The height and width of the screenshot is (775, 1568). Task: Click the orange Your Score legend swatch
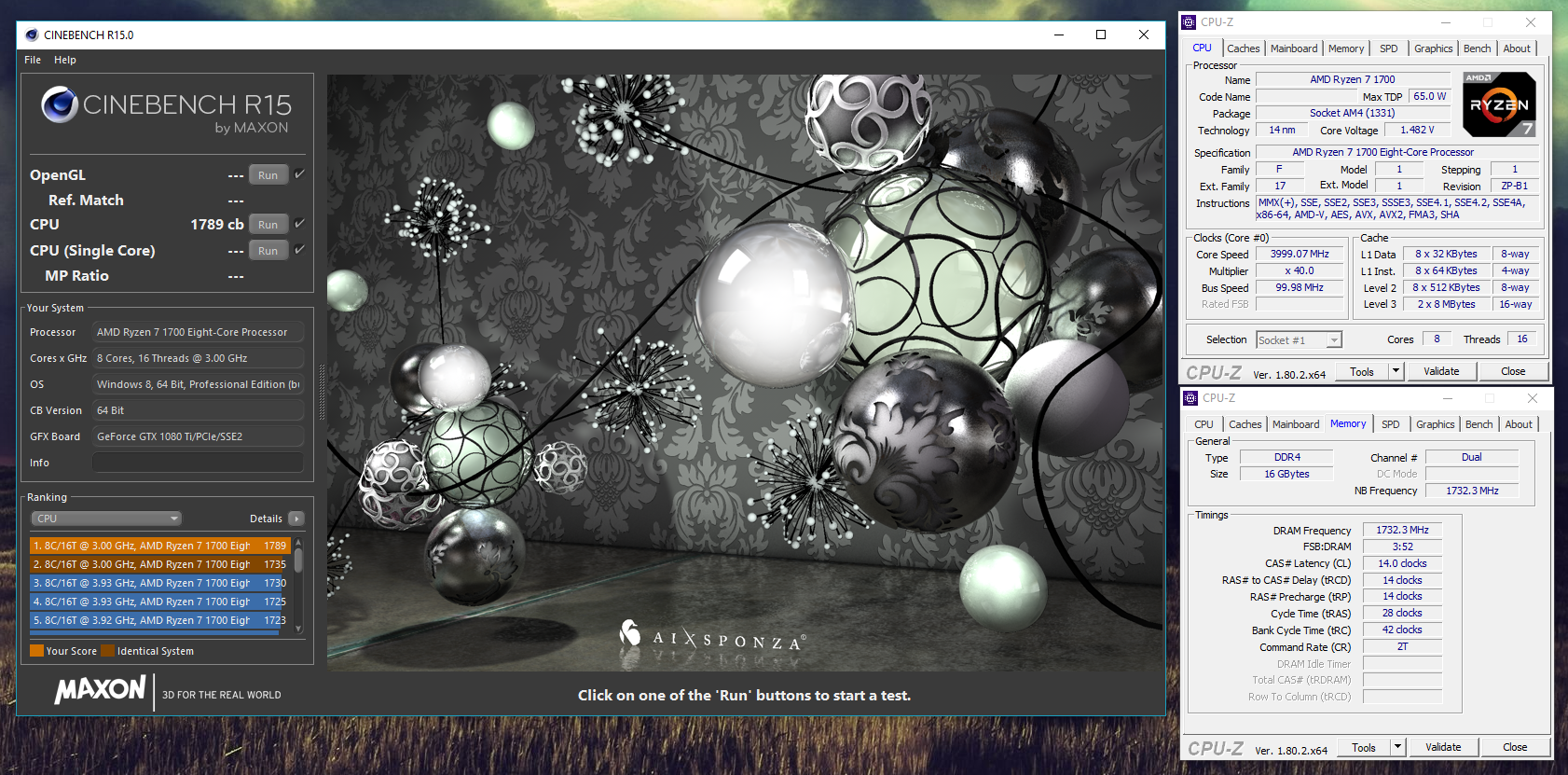click(37, 651)
